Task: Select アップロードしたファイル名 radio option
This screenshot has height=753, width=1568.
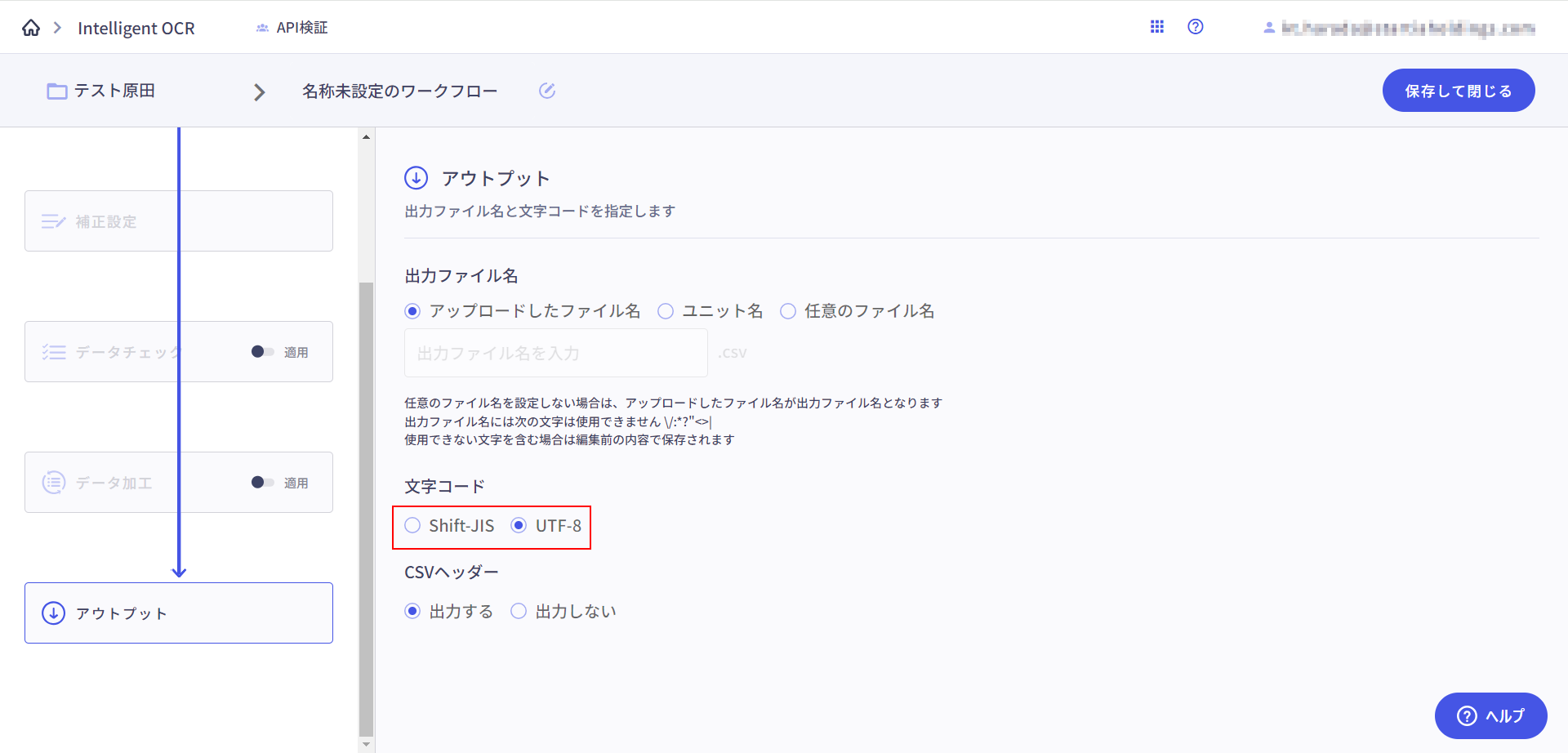Action: click(412, 311)
